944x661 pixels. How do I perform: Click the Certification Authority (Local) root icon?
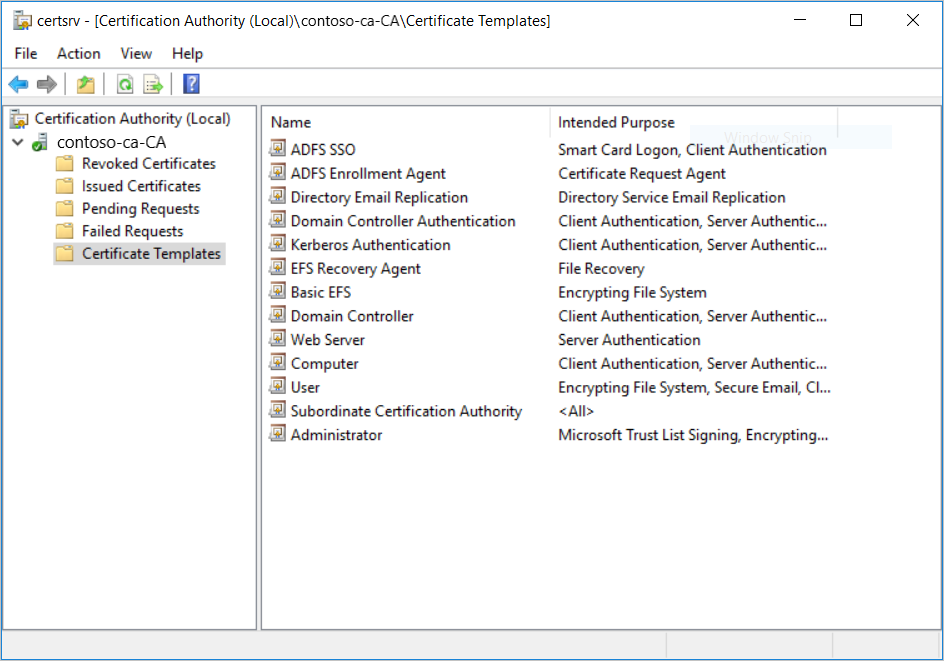tap(17, 118)
